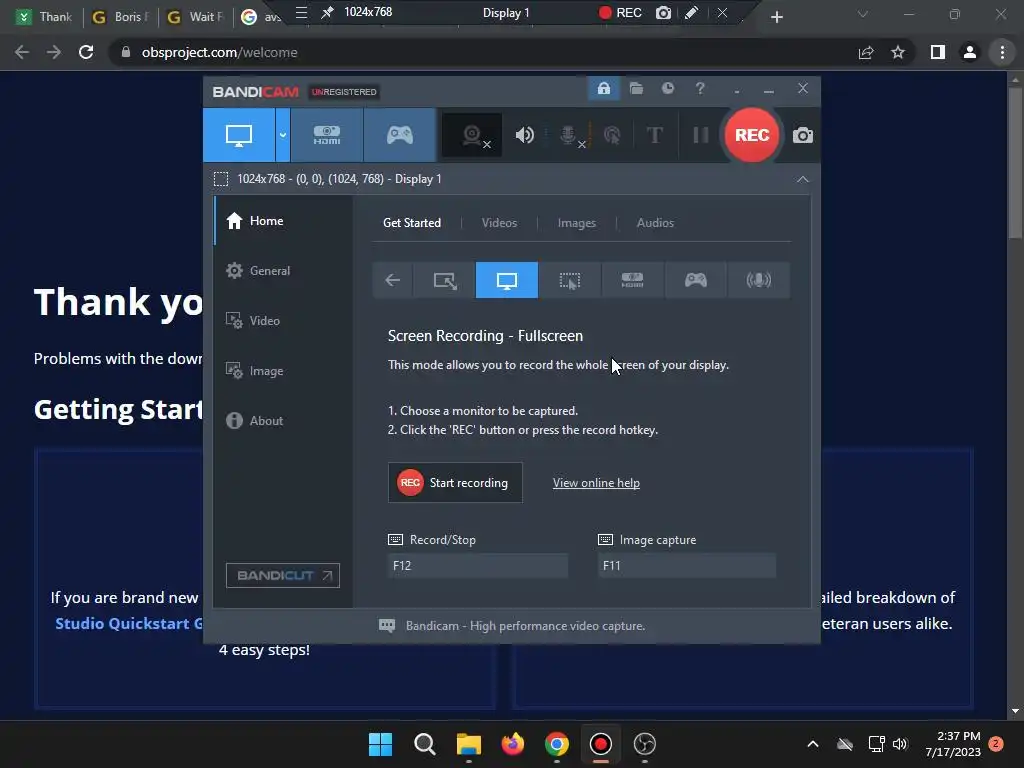Click the large red REC button
This screenshot has height=768, width=1024.
tap(752, 135)
